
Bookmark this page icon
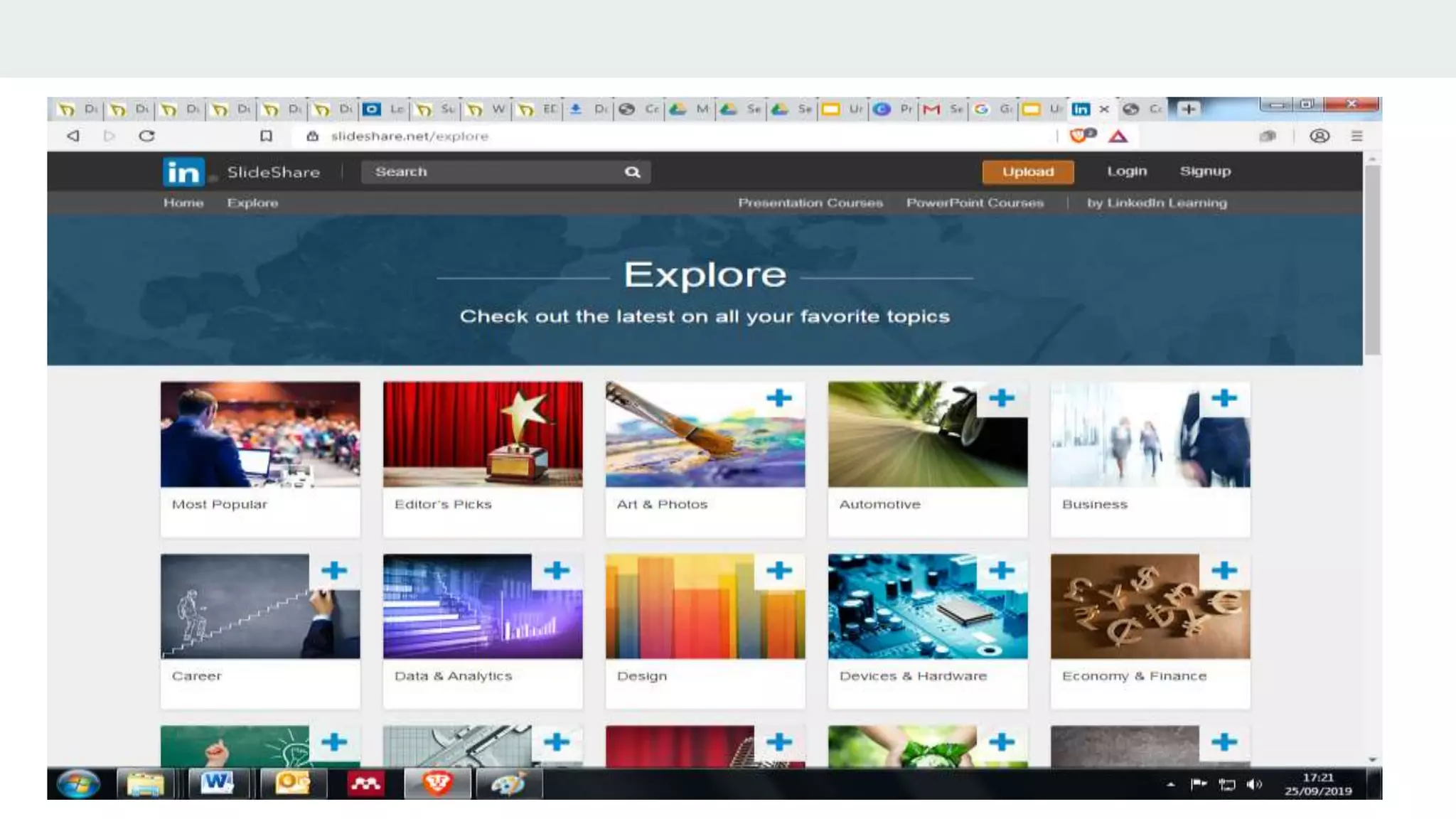click(266, 136)
